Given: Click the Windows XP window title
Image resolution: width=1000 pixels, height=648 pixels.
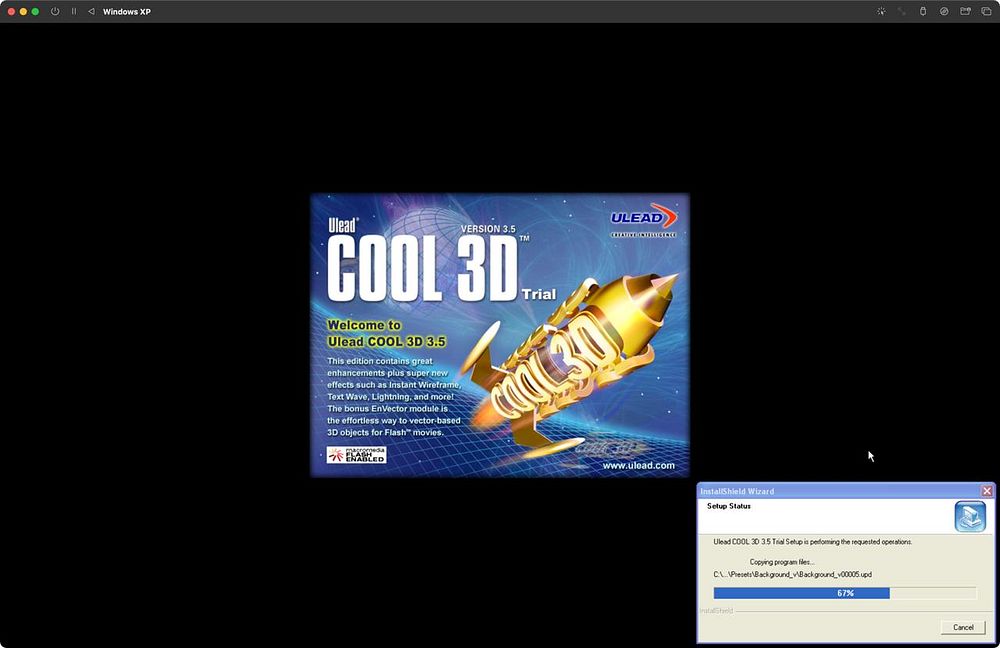Looking at the screenshot, I should (127, 11).
